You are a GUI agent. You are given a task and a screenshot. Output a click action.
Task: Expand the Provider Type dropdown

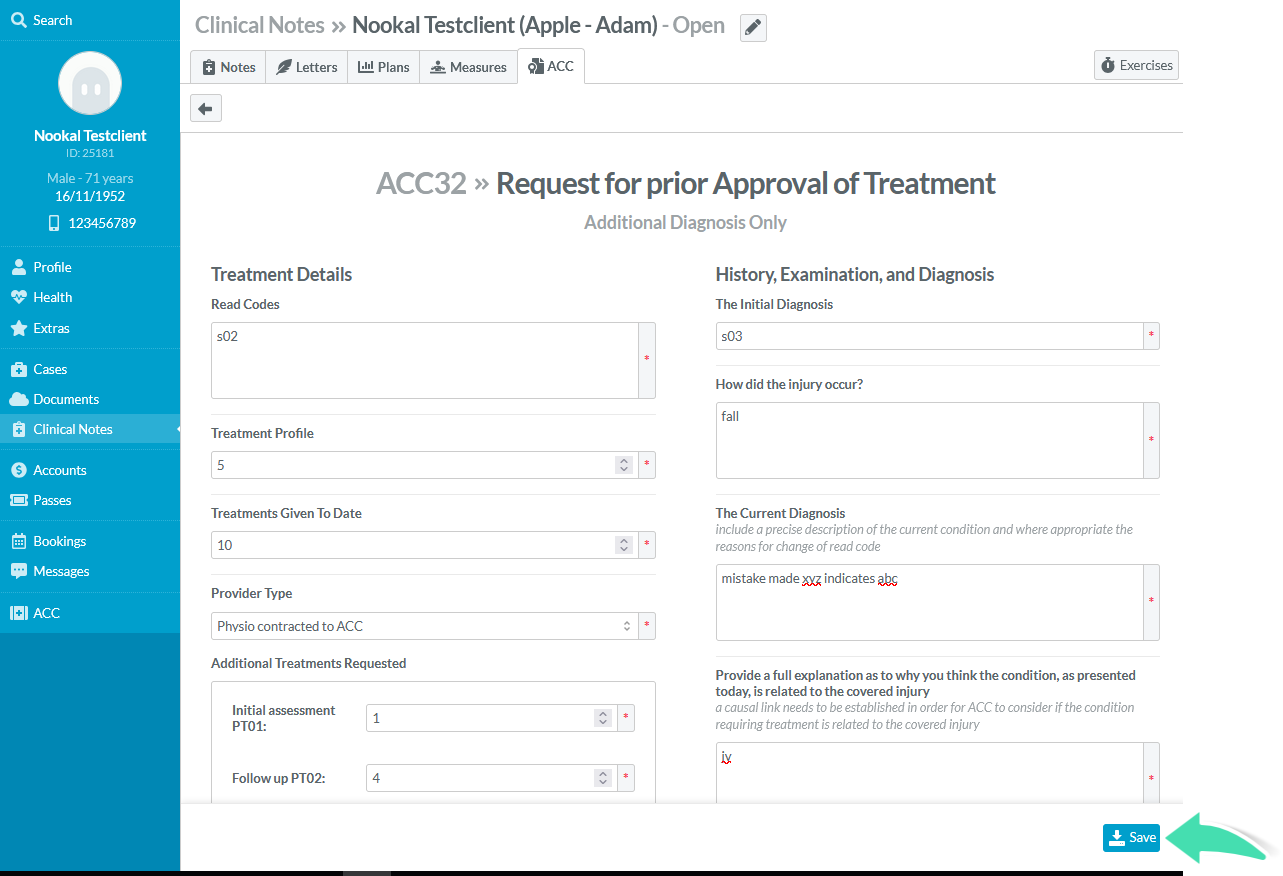pyautogui.click(x=425, y=626)
